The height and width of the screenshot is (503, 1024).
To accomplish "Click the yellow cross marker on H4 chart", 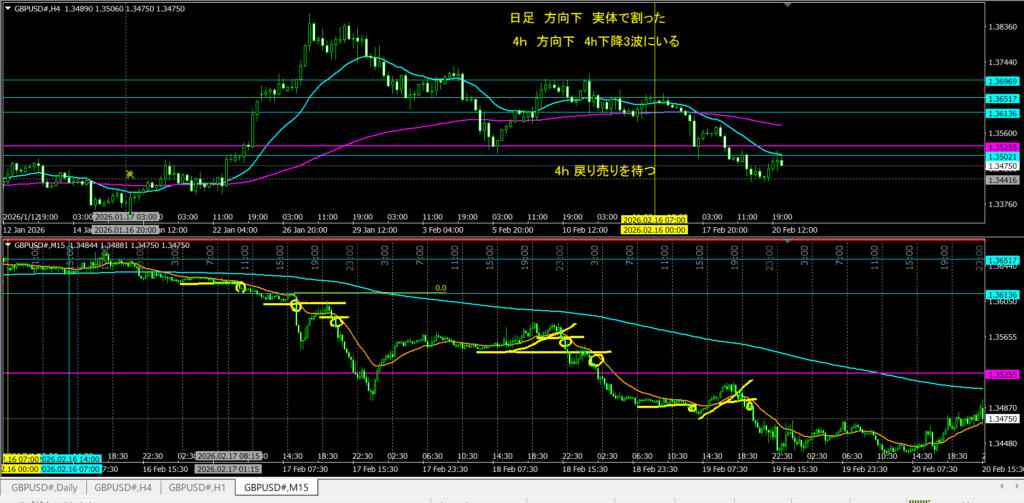I will click(129, 174).
